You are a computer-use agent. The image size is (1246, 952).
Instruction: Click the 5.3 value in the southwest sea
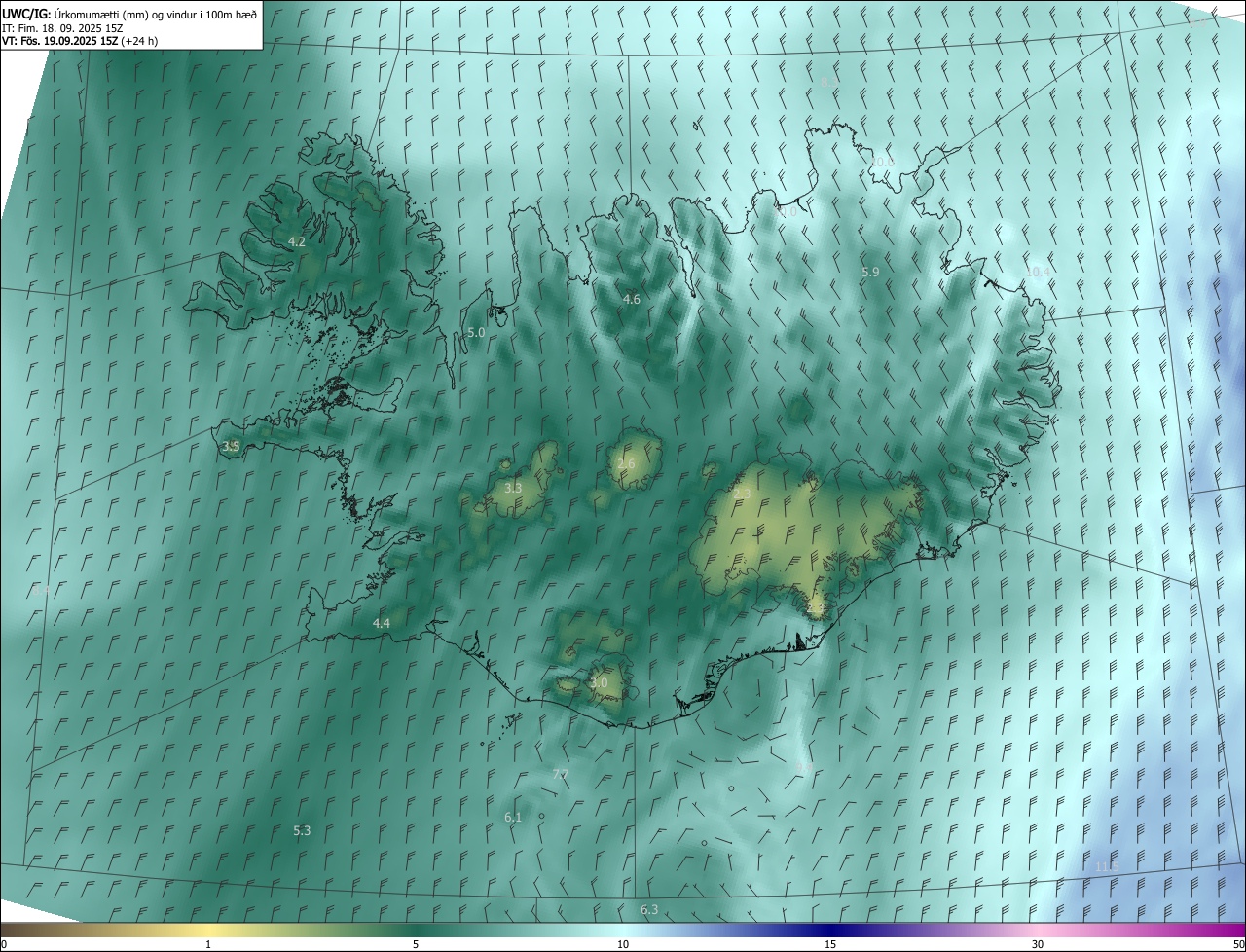pyautogui.click(x=302, y=830)
